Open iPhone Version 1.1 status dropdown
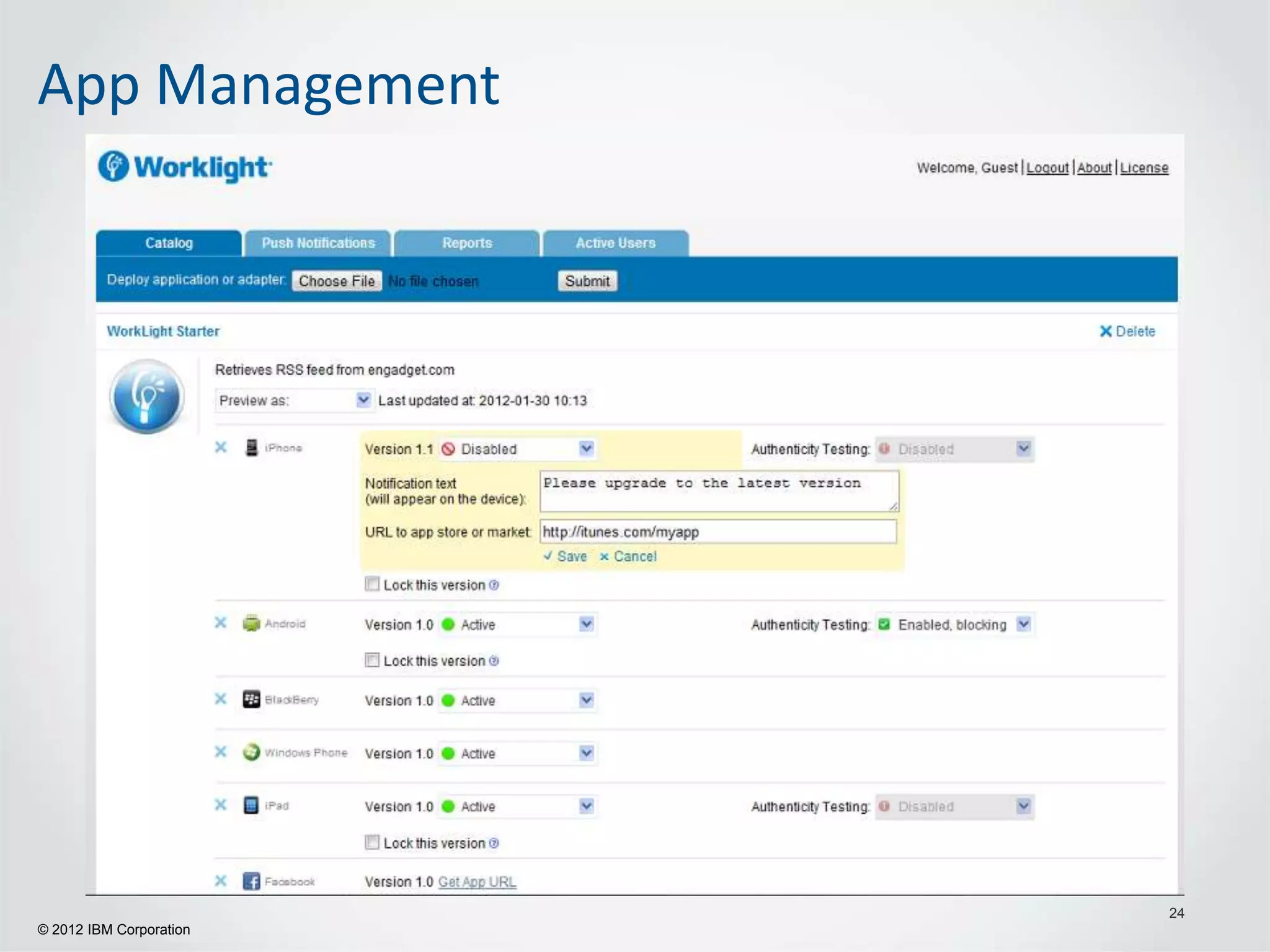 pyautogui.click(x=517, y=449)
